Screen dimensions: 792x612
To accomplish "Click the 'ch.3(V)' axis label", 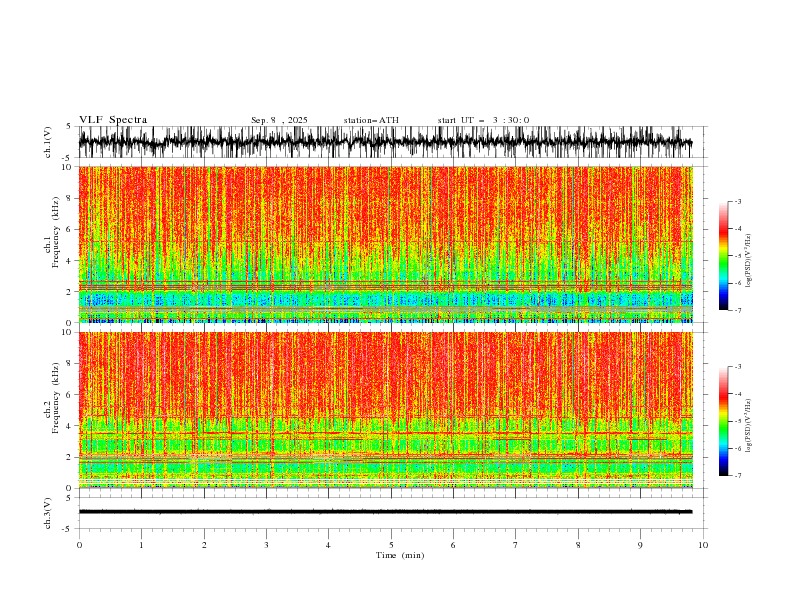I will point(48,513).
